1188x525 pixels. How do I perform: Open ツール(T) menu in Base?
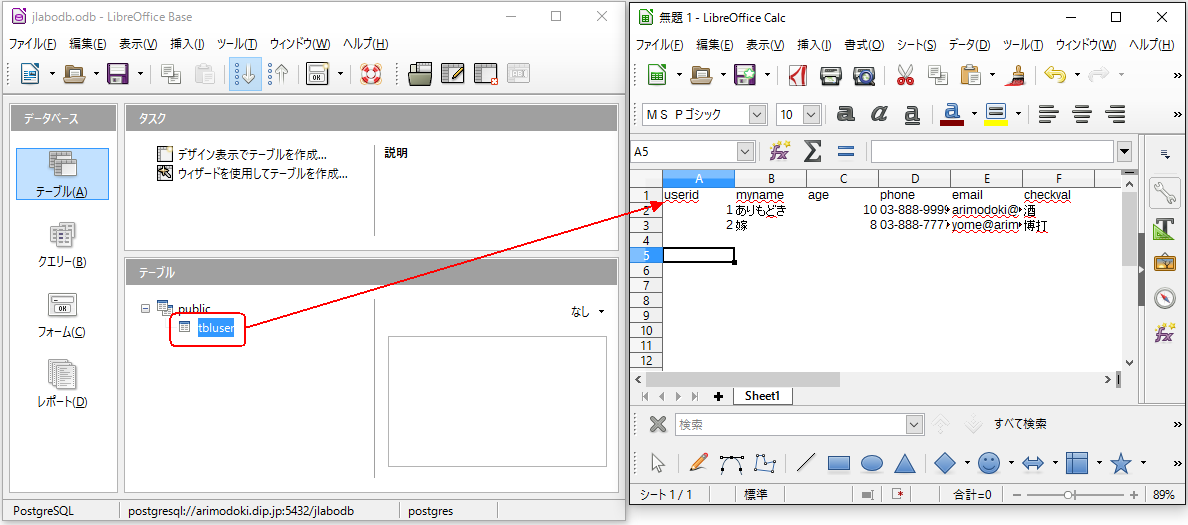click(237, 44)
